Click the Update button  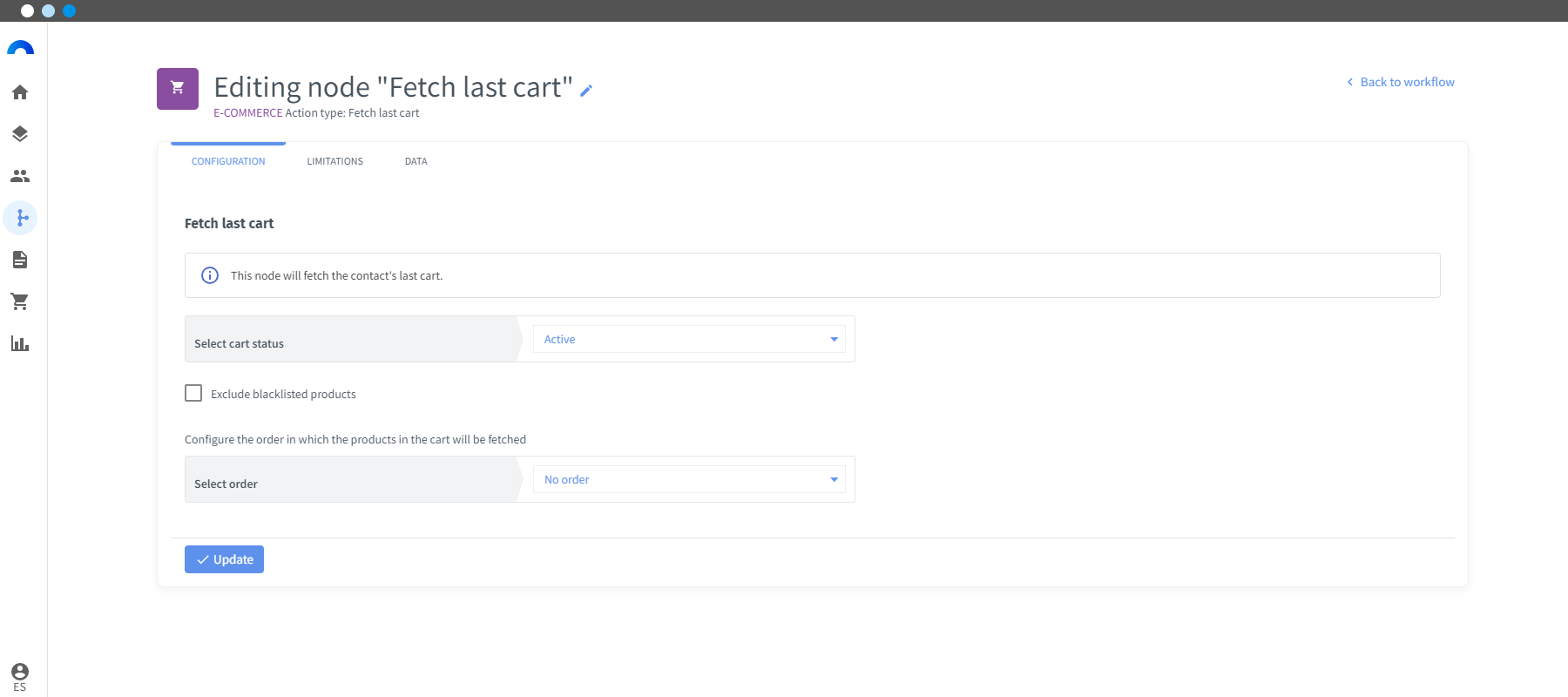[224, 559]
